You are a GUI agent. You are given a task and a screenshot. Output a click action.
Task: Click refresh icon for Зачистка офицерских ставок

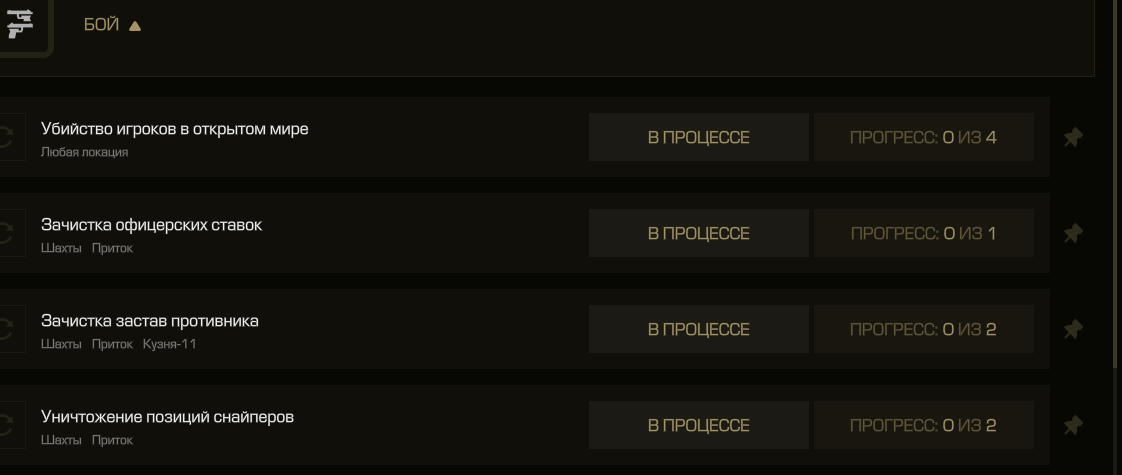[x=9, y=233]
